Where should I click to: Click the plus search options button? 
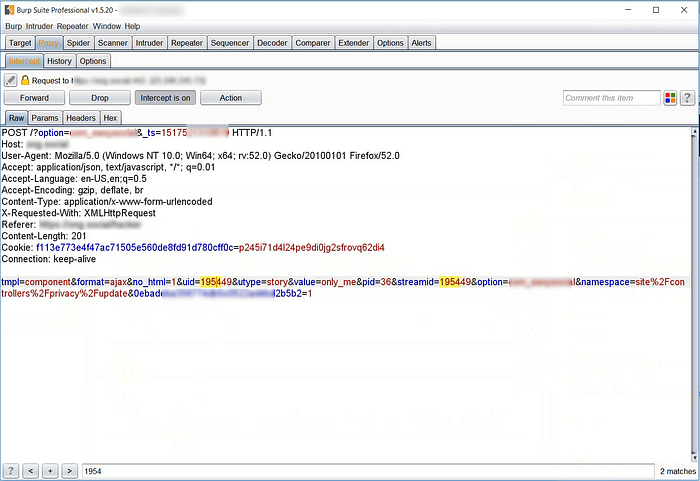click(x=50, y=471)
